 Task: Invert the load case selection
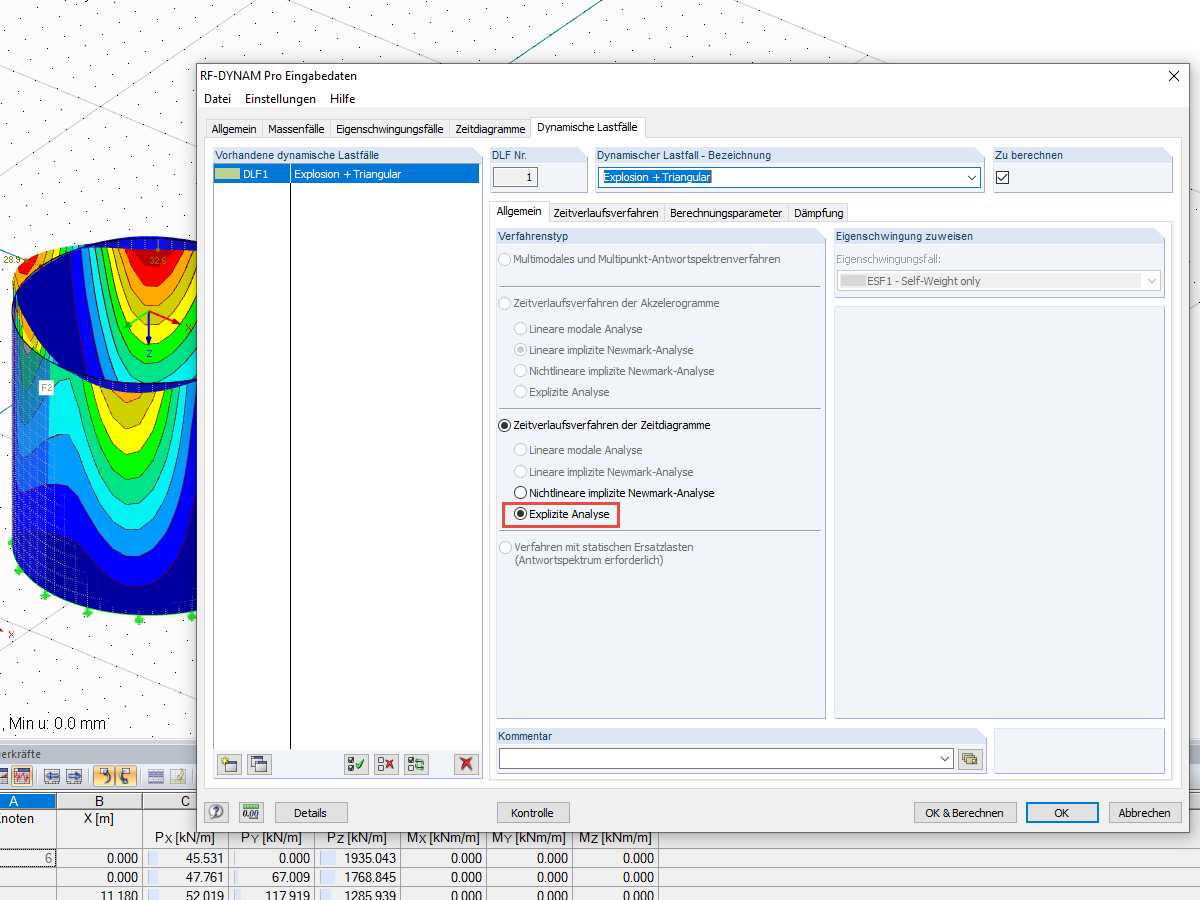(x=415, y=764)
